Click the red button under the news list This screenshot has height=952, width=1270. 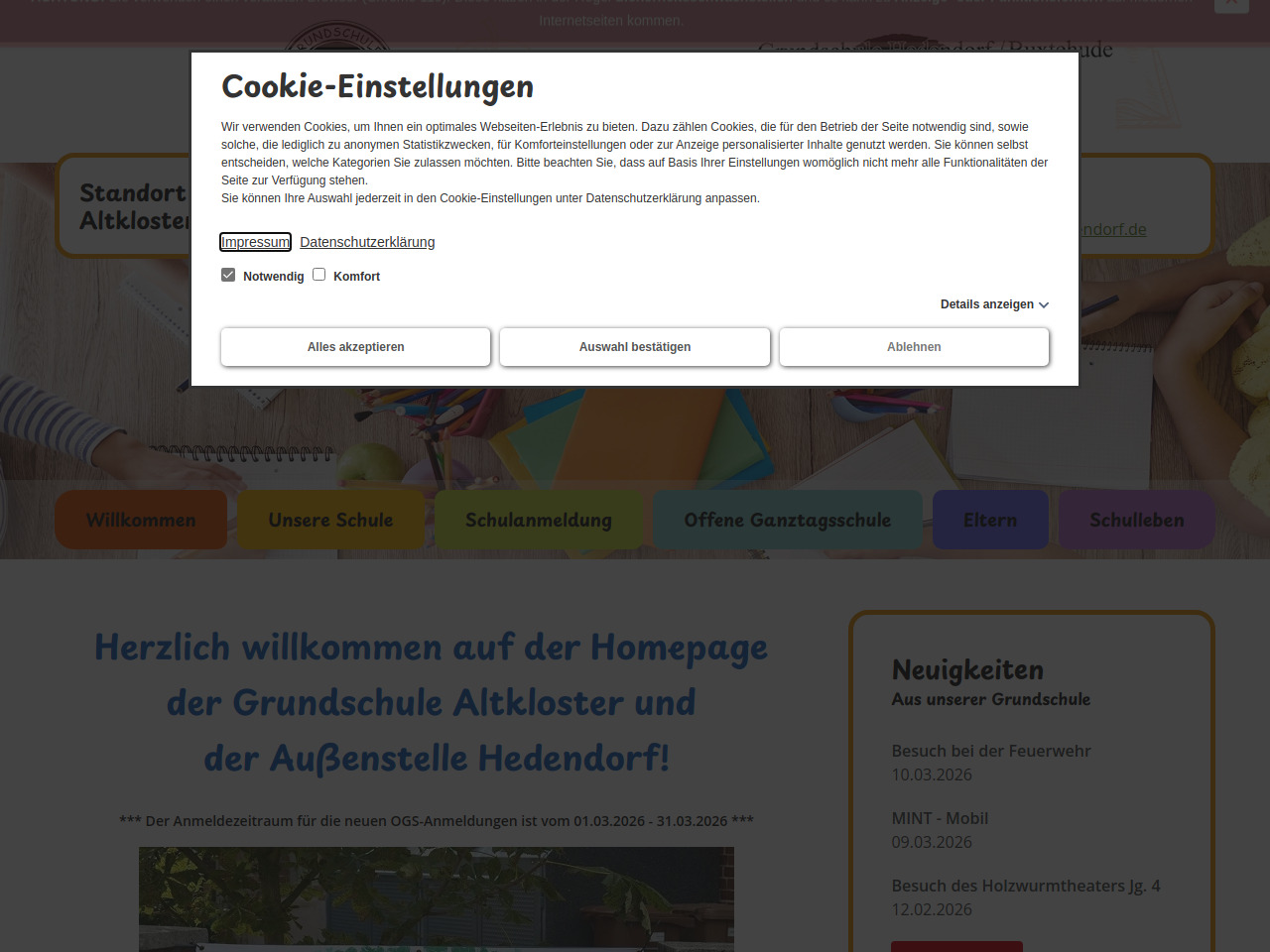click(x=956, y=946)
